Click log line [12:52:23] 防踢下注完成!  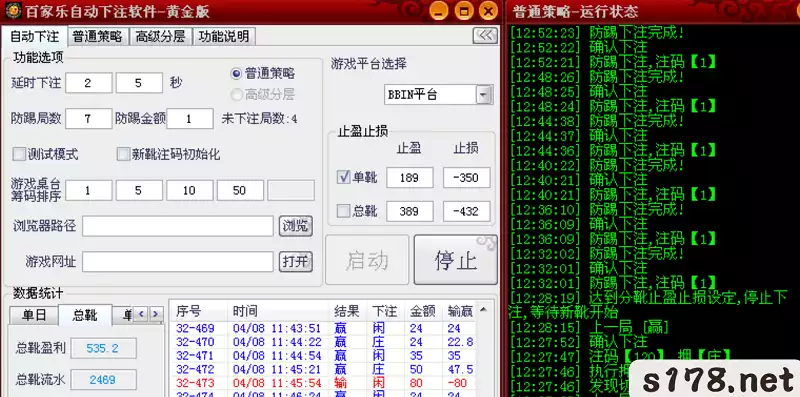[597, 33]
